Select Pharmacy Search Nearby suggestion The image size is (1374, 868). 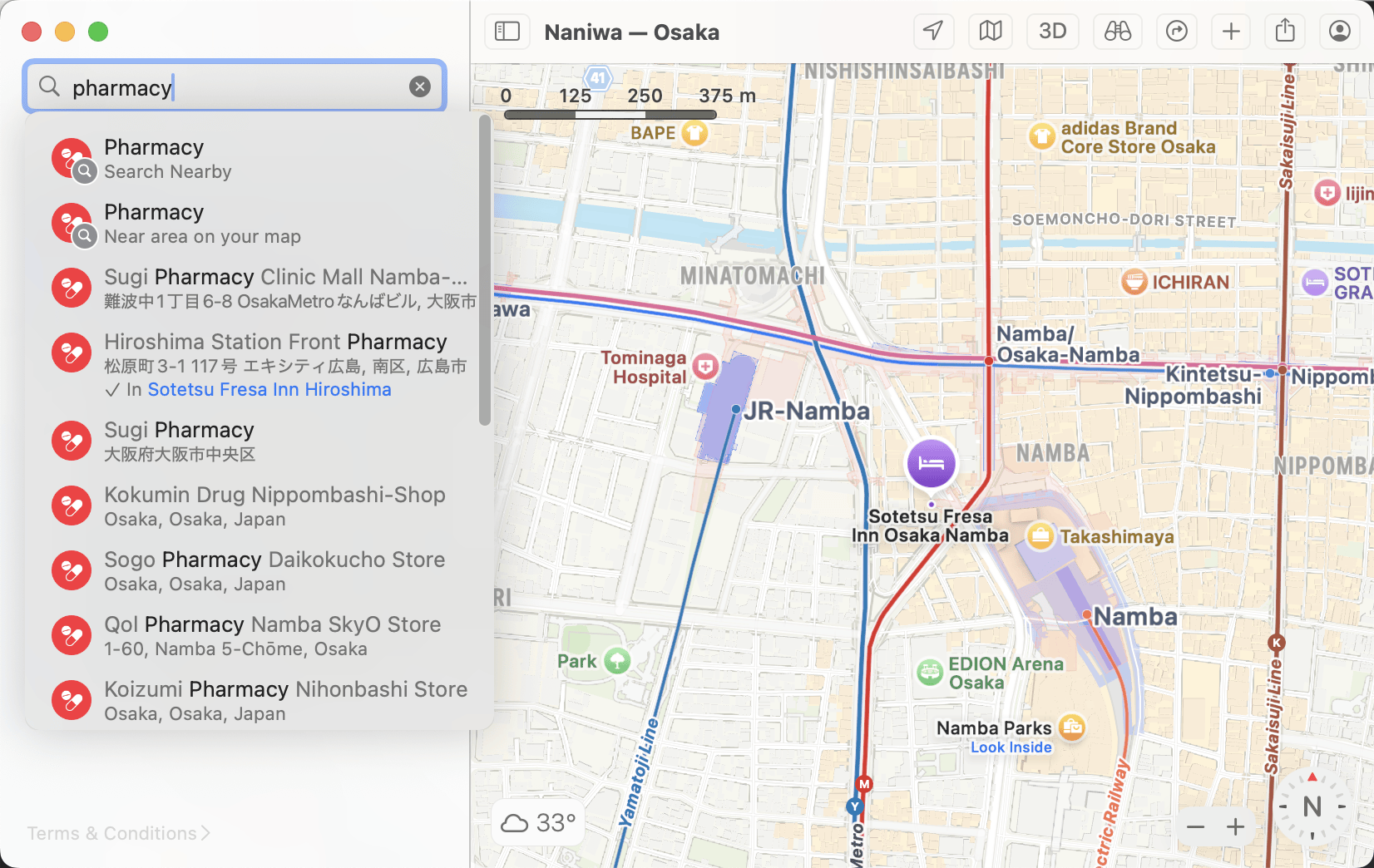(x=258, y=159)
